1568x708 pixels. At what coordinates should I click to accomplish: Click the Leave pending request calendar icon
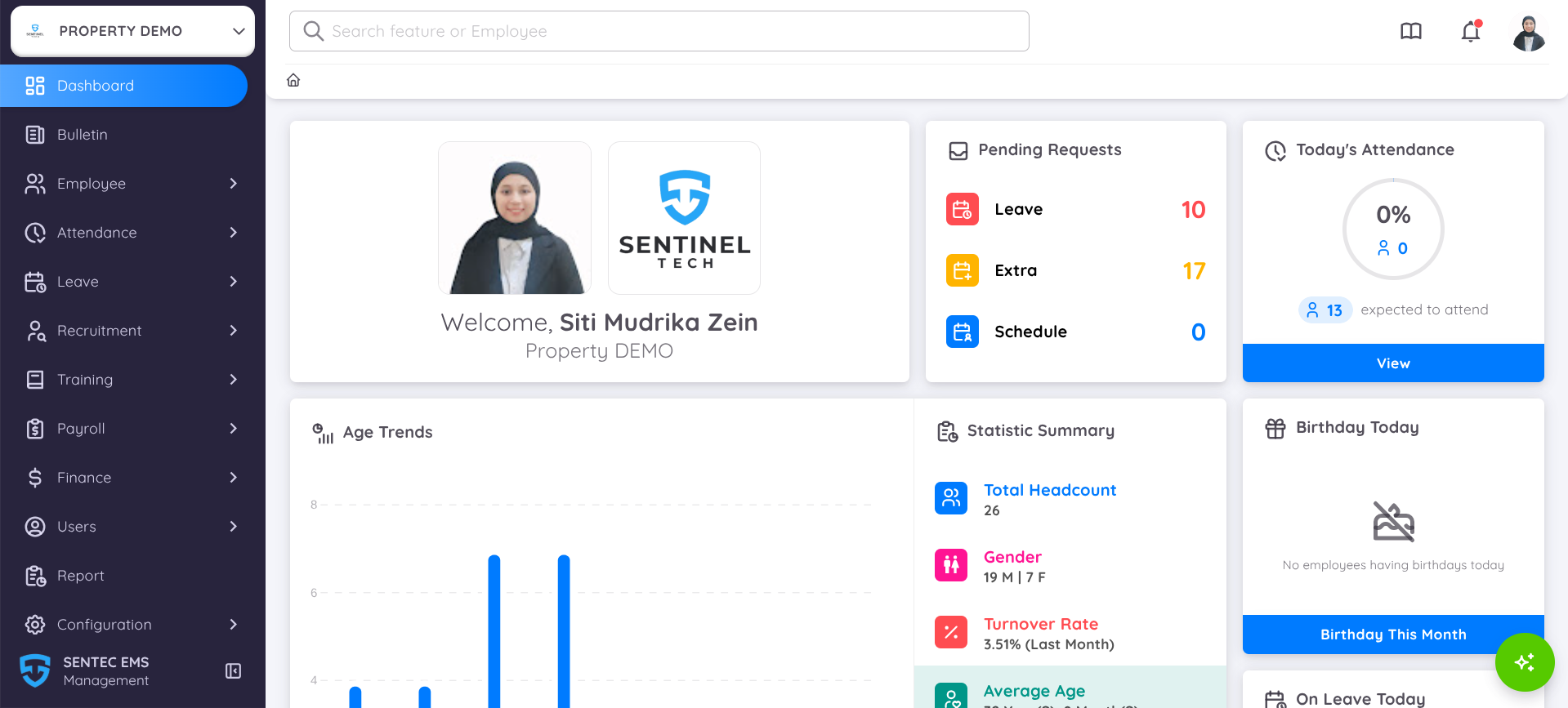tap(962, 209)
